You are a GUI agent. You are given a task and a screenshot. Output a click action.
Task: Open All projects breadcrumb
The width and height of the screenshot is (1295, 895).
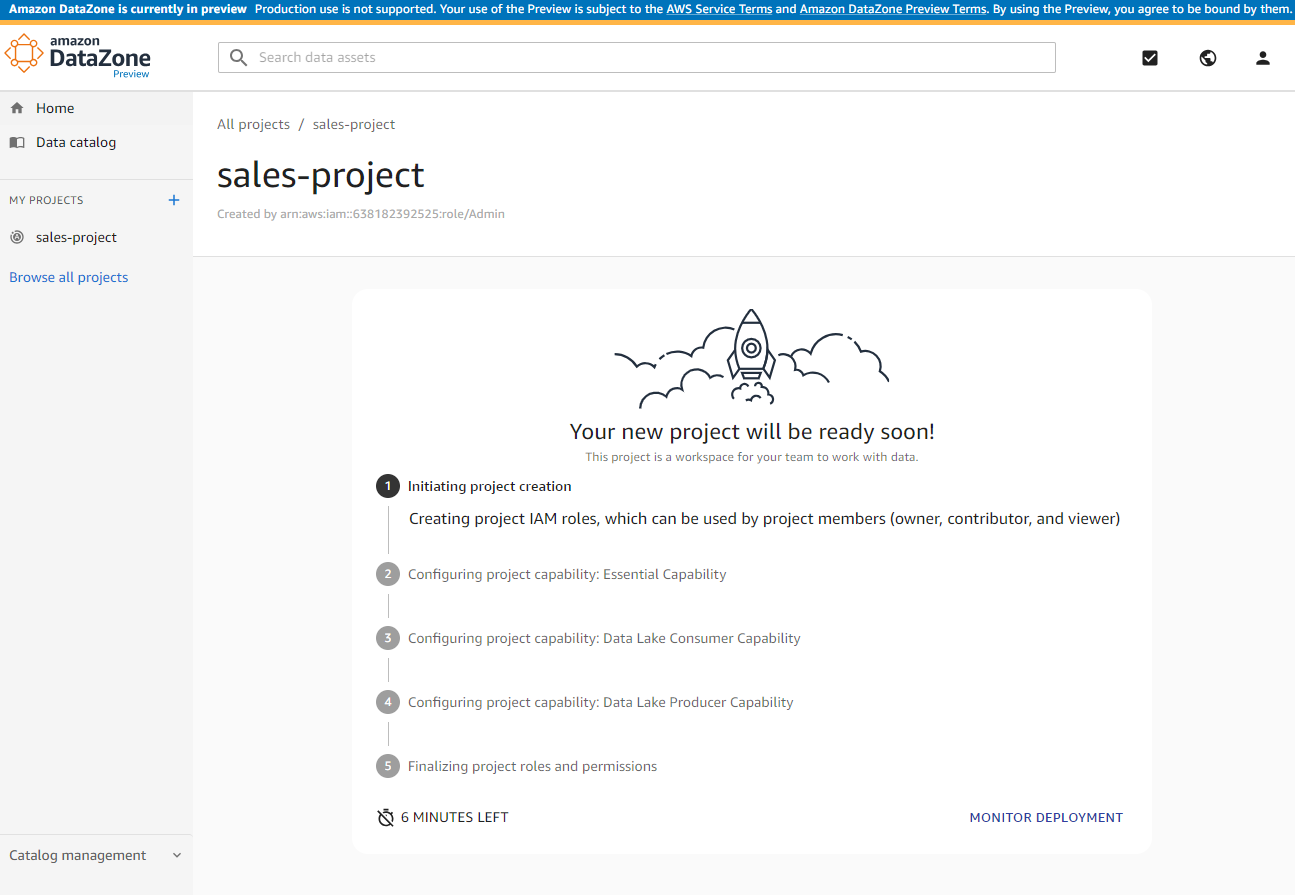(x=253, y=124)
